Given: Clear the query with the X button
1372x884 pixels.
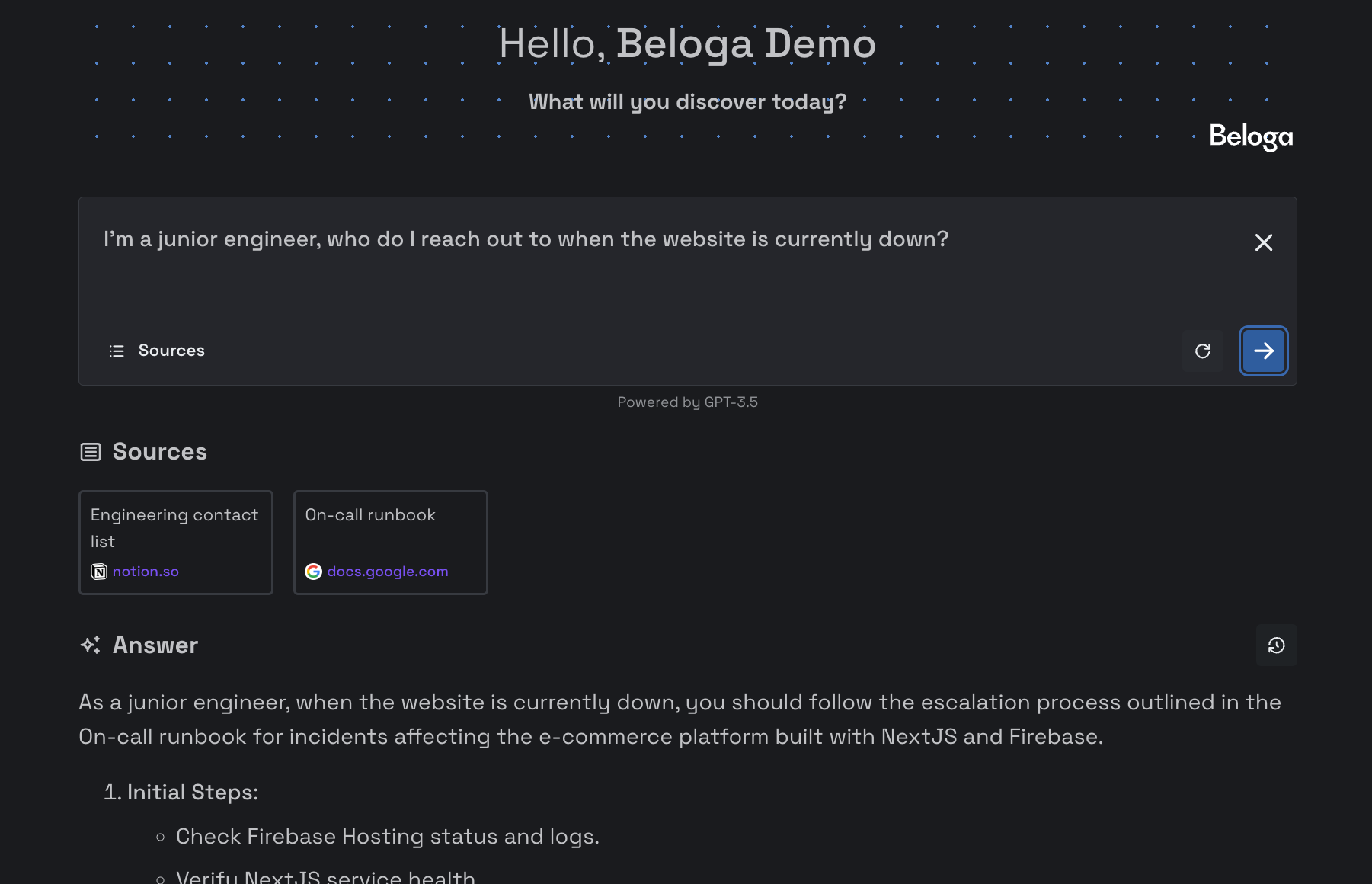Looking at the screenshot, I should point(1263,243).
